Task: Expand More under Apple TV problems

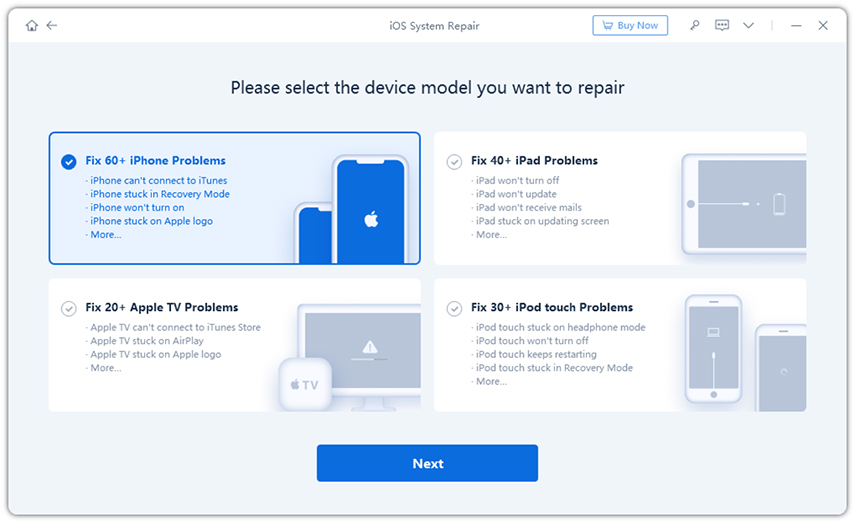Action: tap(105, 368)
